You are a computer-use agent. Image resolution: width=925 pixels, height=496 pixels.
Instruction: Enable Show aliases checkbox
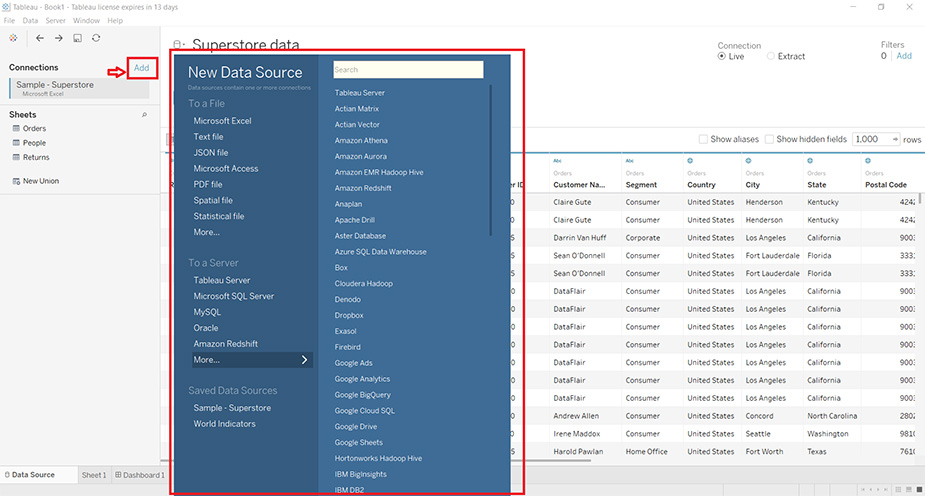click(703, 139)
